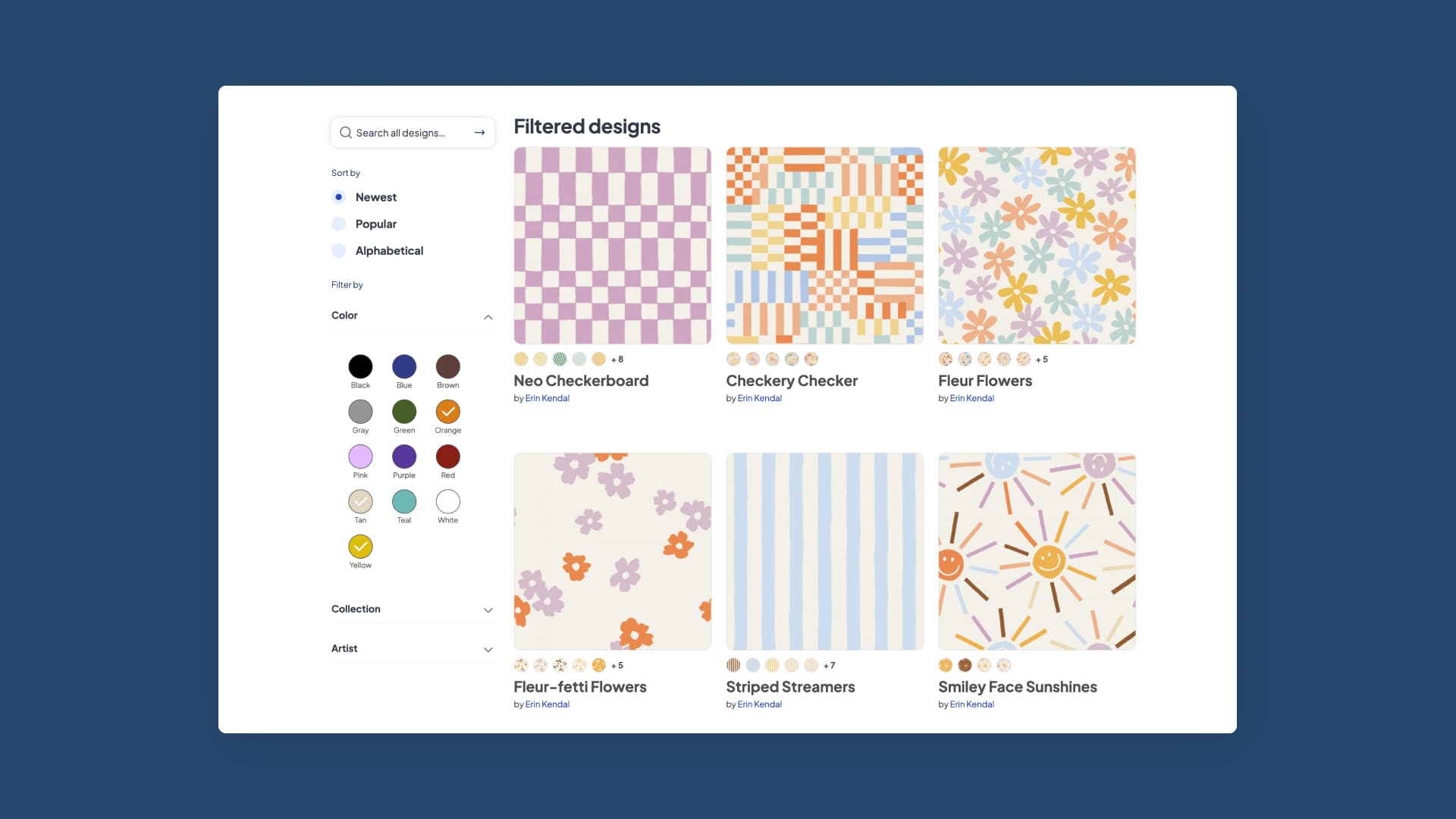Choose the striped brown colorway under Striped Streamers
This screenshot has height=819, width=1456.
coord(733,666)
